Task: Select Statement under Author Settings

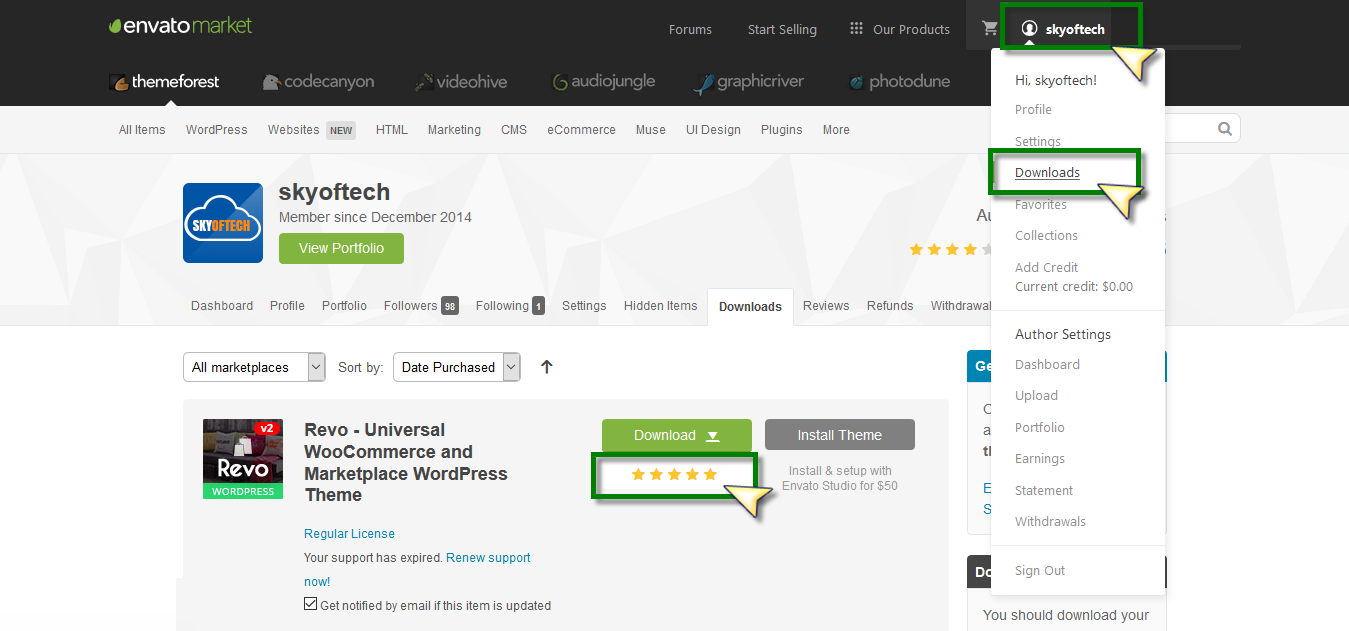Action: tap(1044, 491)
